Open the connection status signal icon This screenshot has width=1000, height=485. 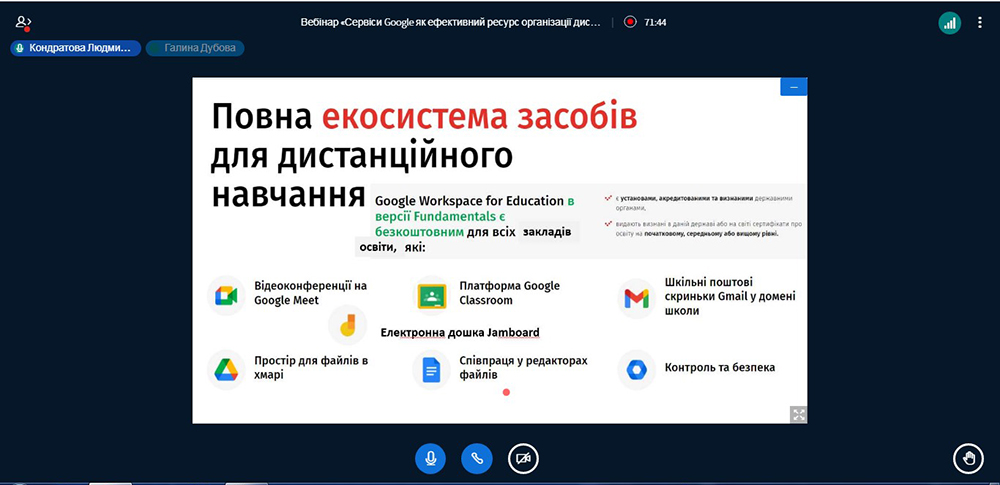[950, 23]
